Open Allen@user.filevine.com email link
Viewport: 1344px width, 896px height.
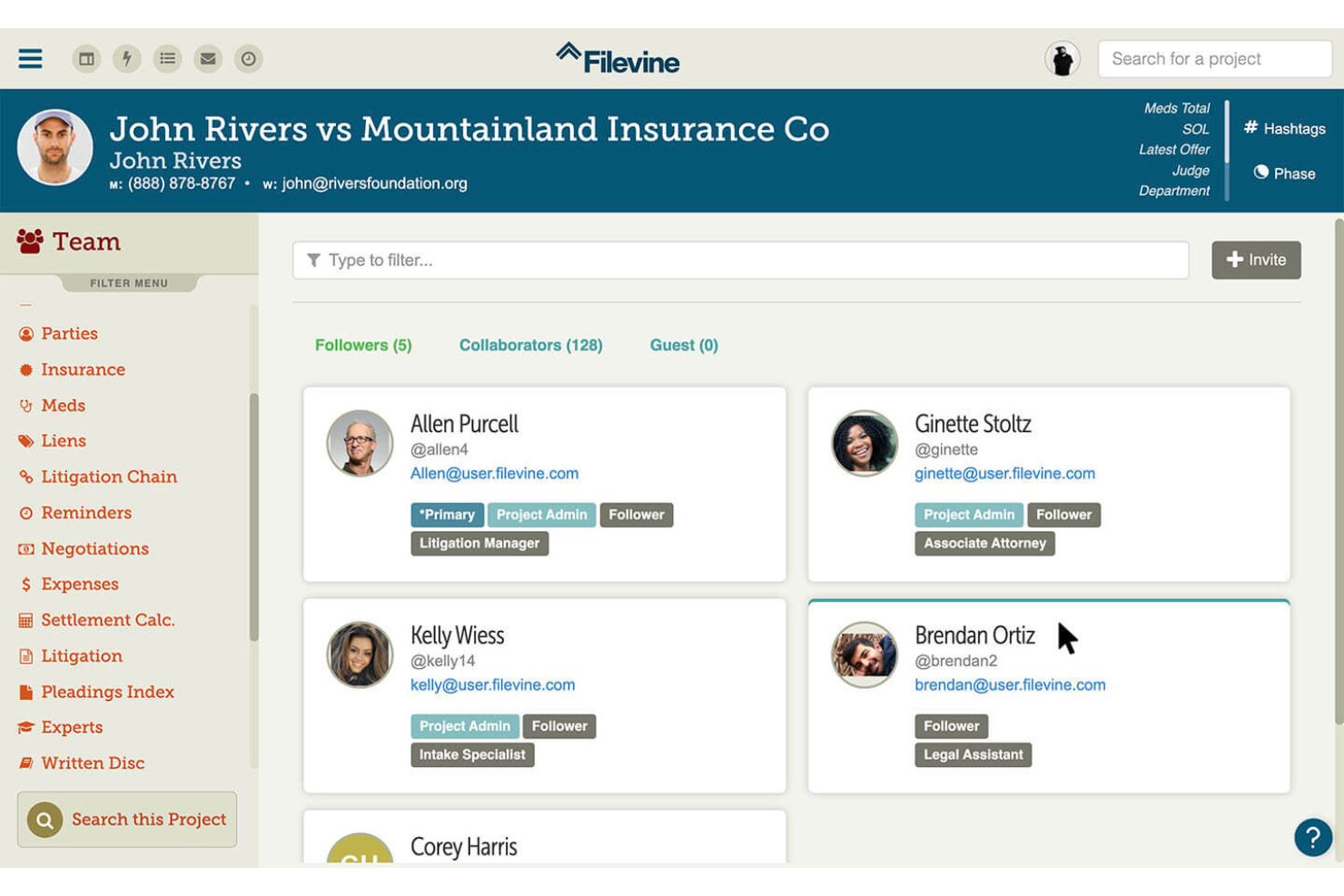494,473
